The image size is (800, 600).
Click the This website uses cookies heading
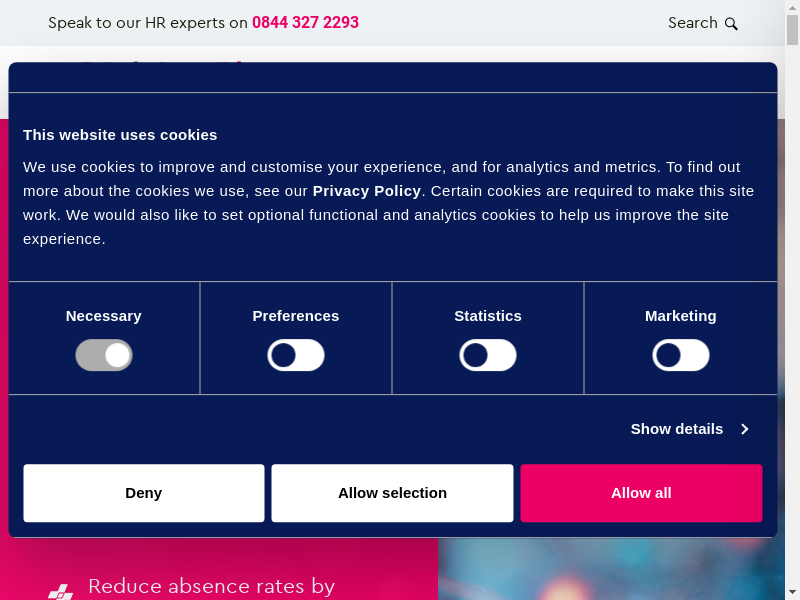click(x=120, y=135)
